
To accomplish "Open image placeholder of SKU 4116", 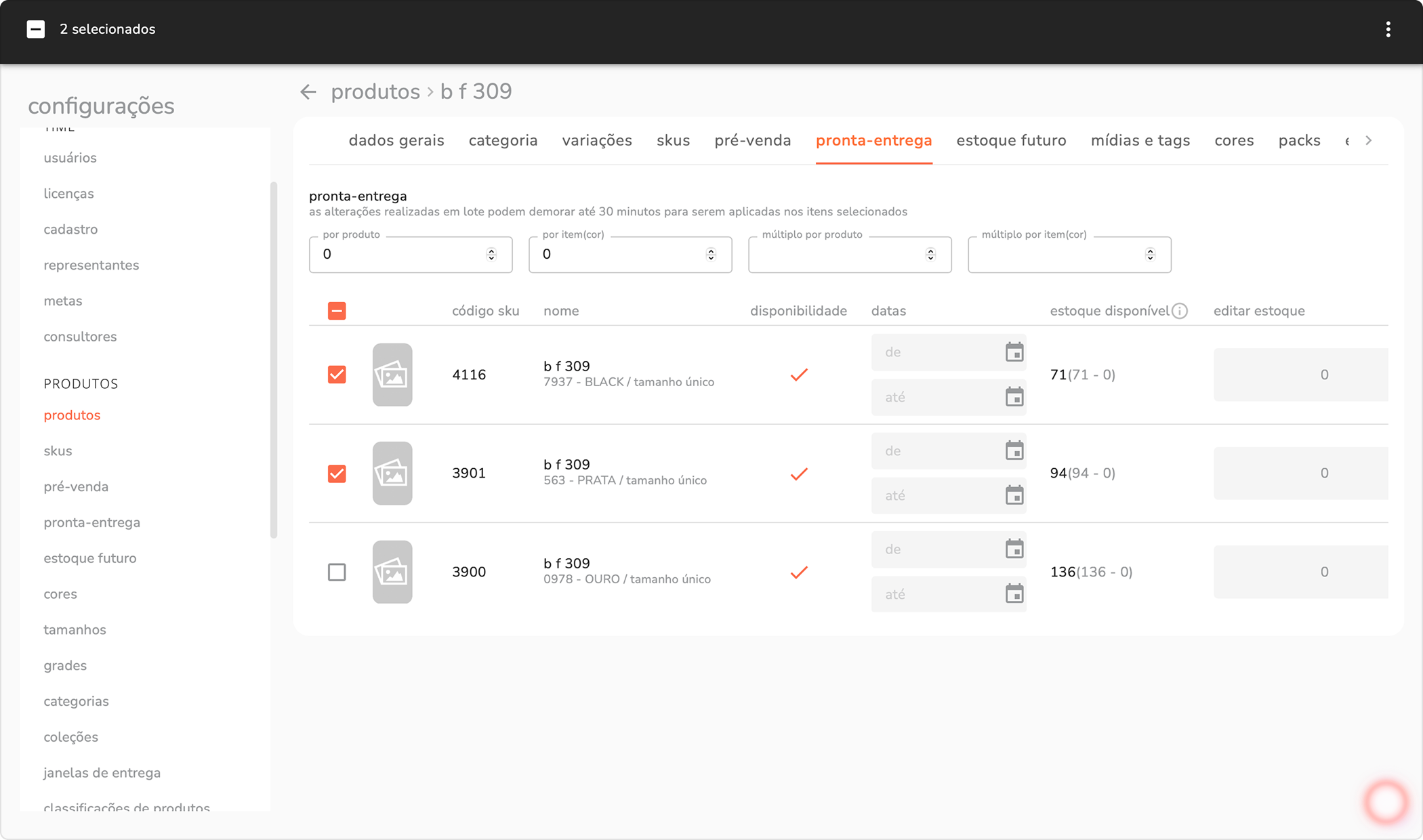I will pos(392,375).
